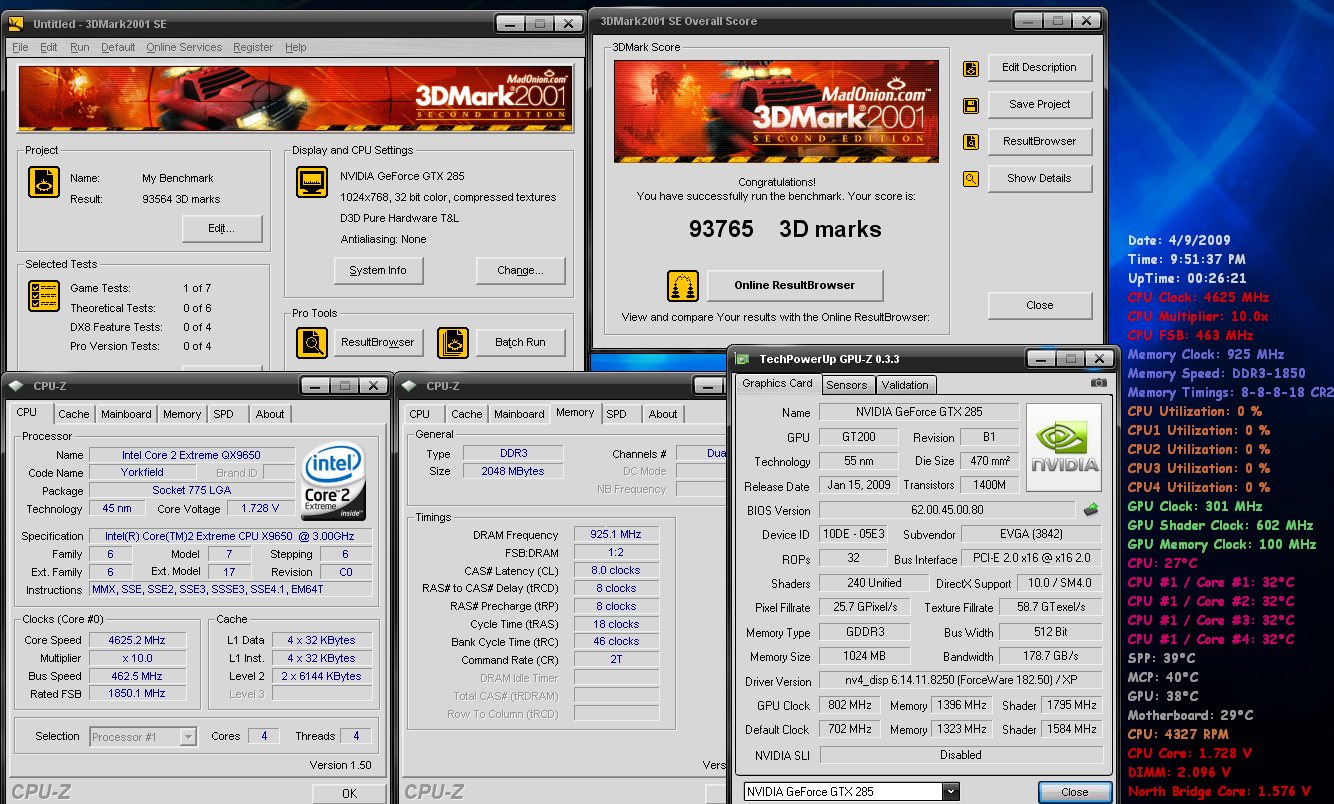Open the GPU selection dropdown in GPU-Z
The width and height of the screenshot is (1334, 804).
click(950, 791)
